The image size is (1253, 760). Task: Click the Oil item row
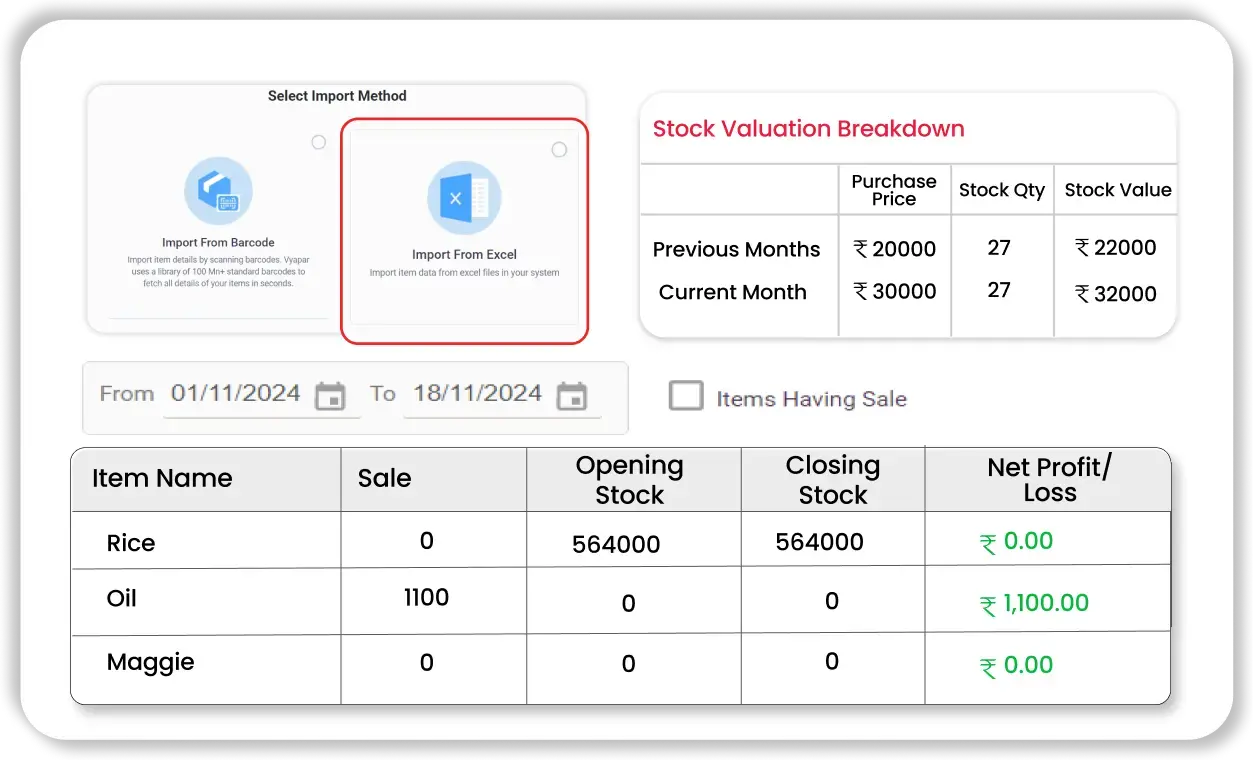tap(121, 599)
